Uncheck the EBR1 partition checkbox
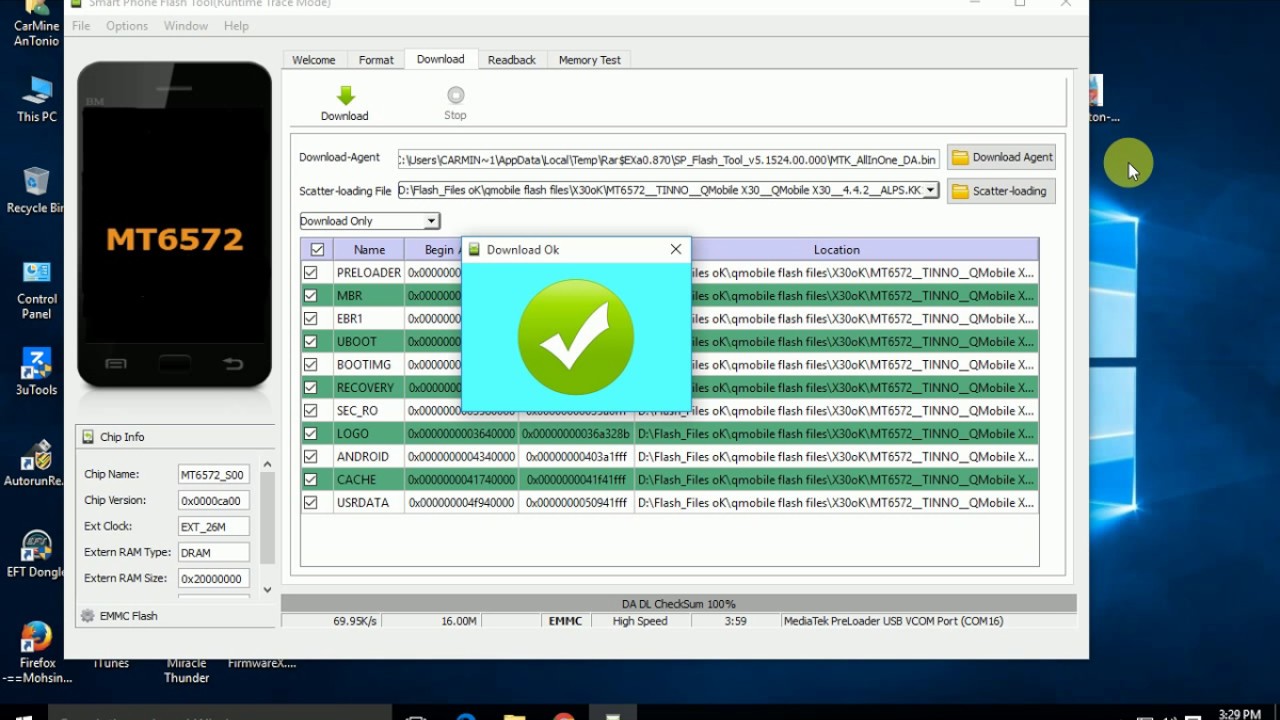The image size is (1280, 720). point(311,319)
